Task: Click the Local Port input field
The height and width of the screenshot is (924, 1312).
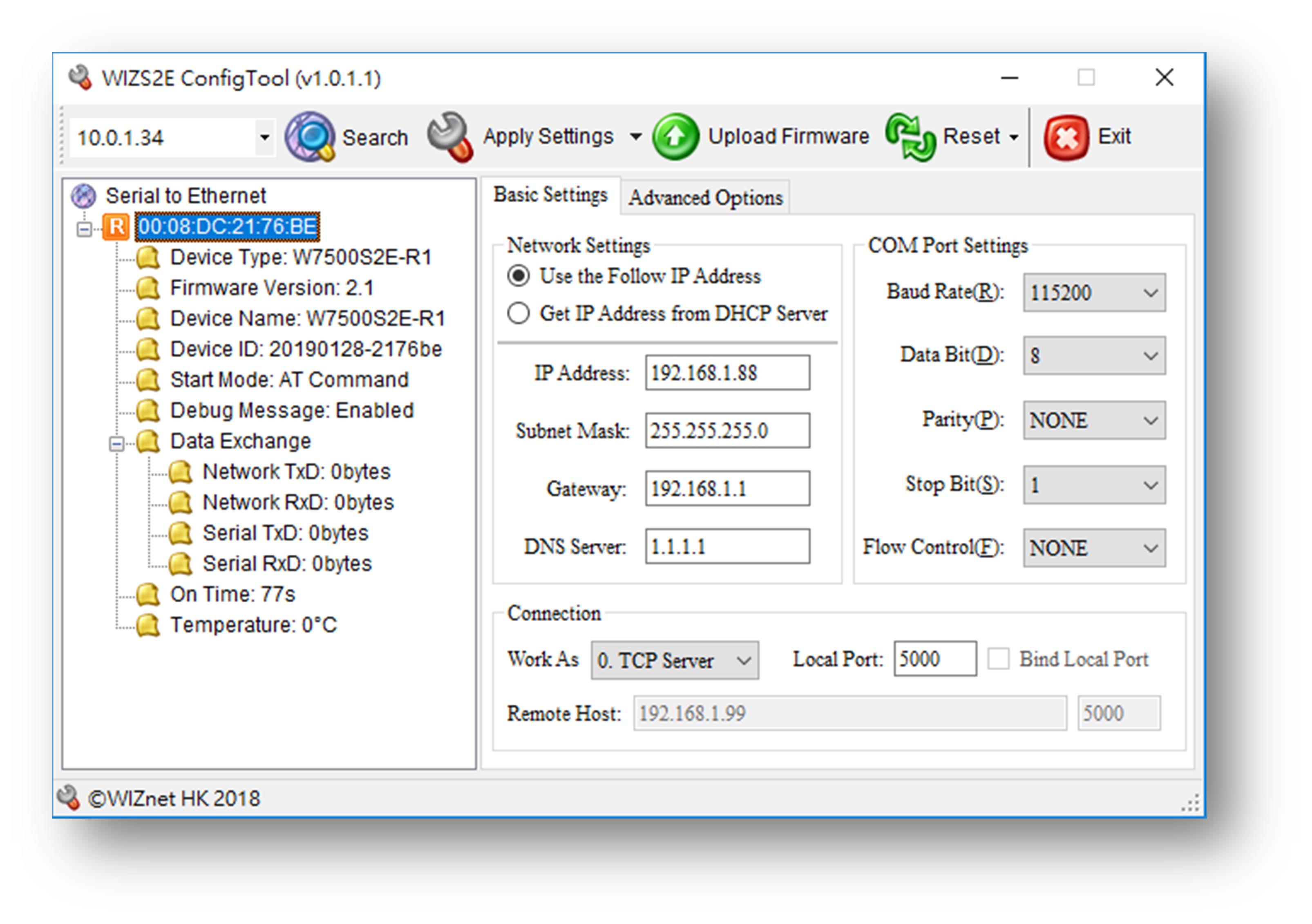Action: (934, 659)
